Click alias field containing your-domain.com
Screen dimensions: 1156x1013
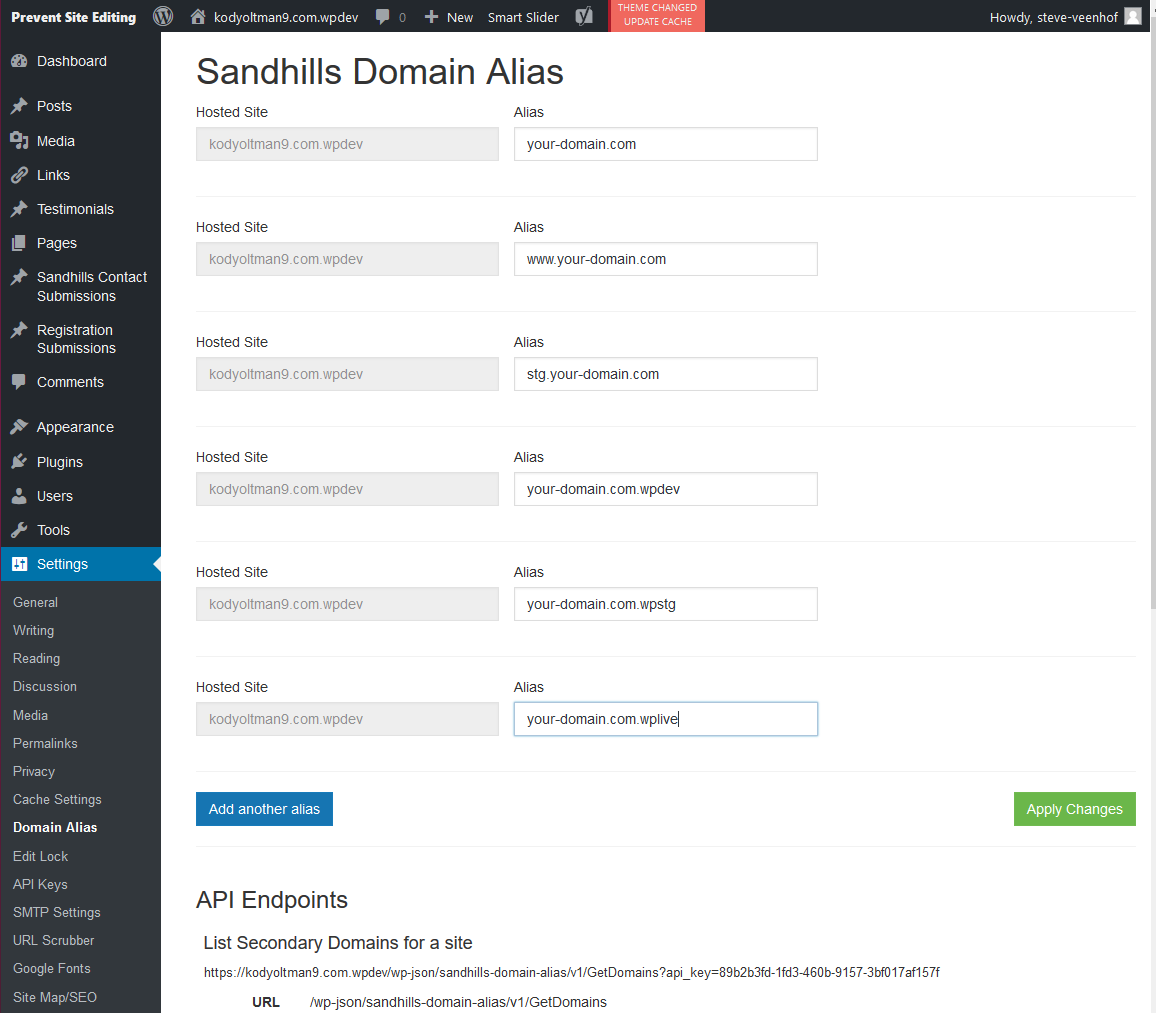coord(665,144)
